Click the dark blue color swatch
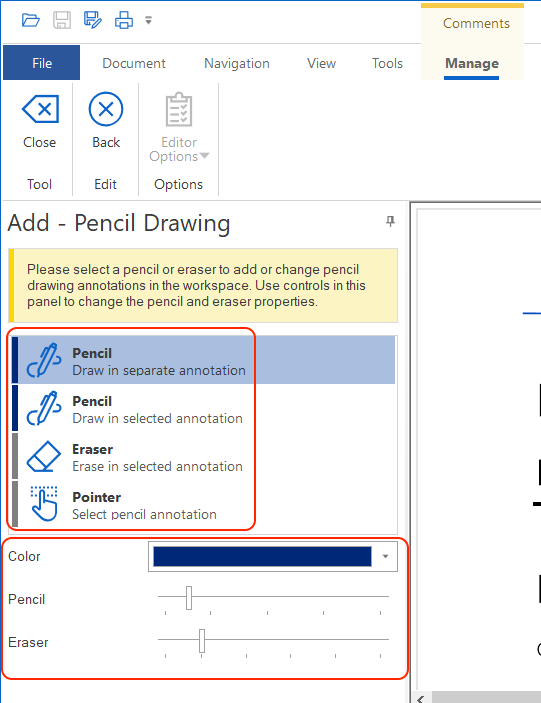 (x=262, y=556)
